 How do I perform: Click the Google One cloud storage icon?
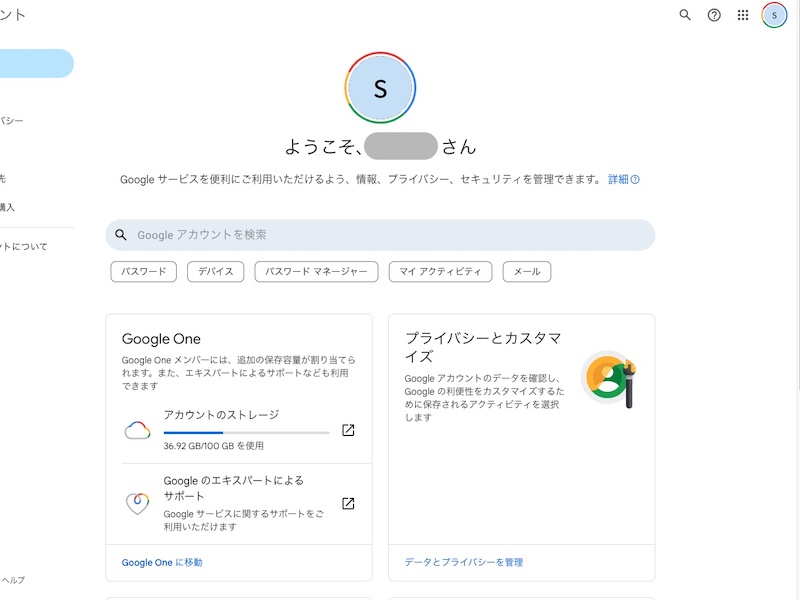(137, 431)
